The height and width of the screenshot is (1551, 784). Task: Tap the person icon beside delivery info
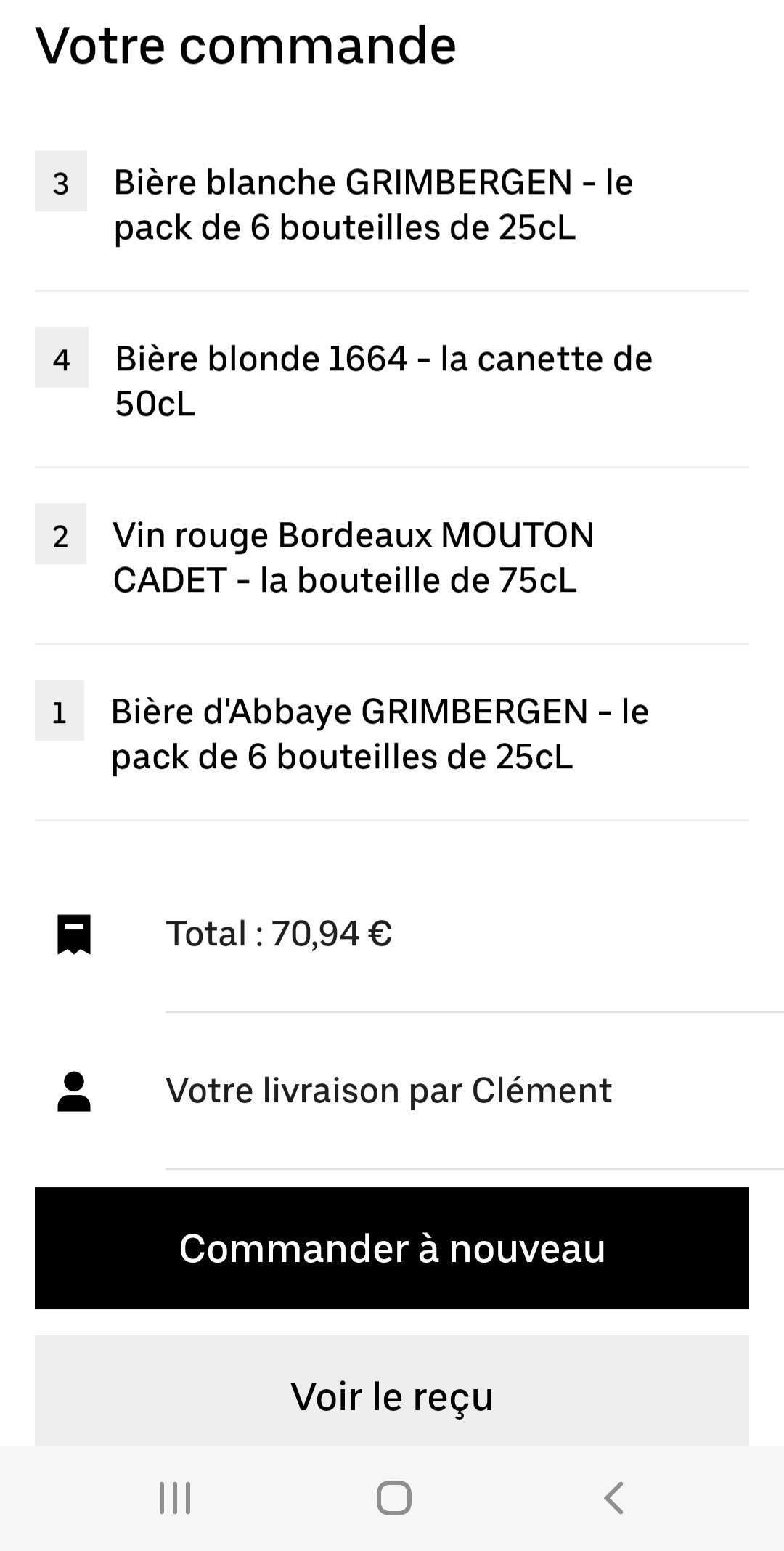tap(74, 1091)
